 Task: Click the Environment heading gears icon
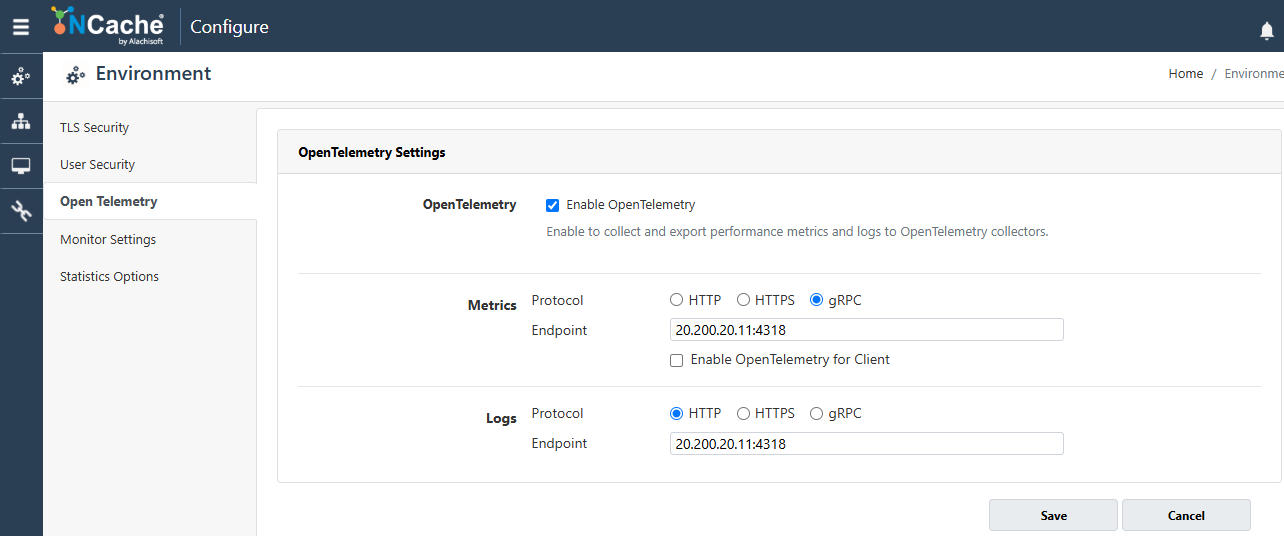click(x=75, y=75)
